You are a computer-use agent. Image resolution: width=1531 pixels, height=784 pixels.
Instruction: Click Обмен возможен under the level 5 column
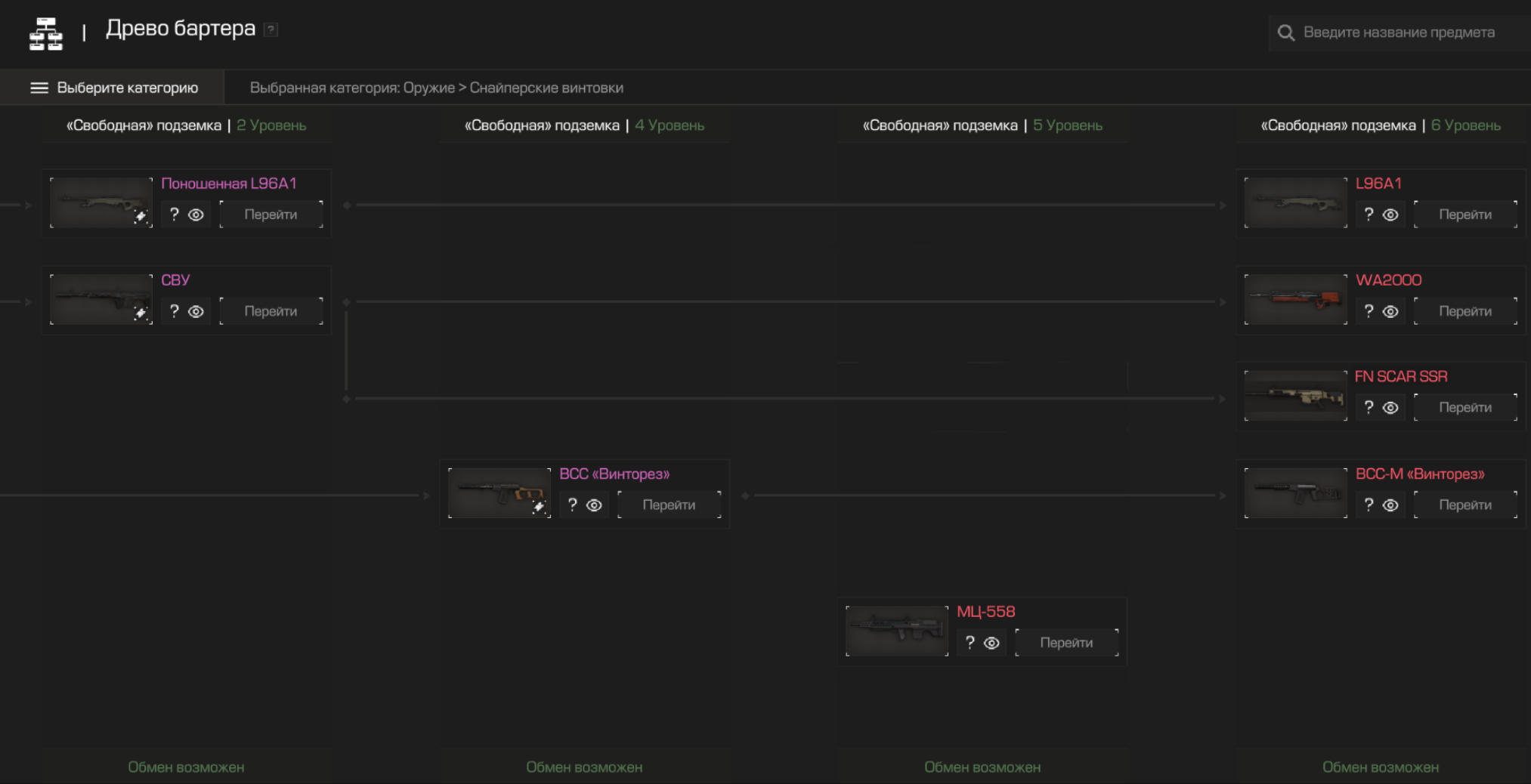(982, 767)
